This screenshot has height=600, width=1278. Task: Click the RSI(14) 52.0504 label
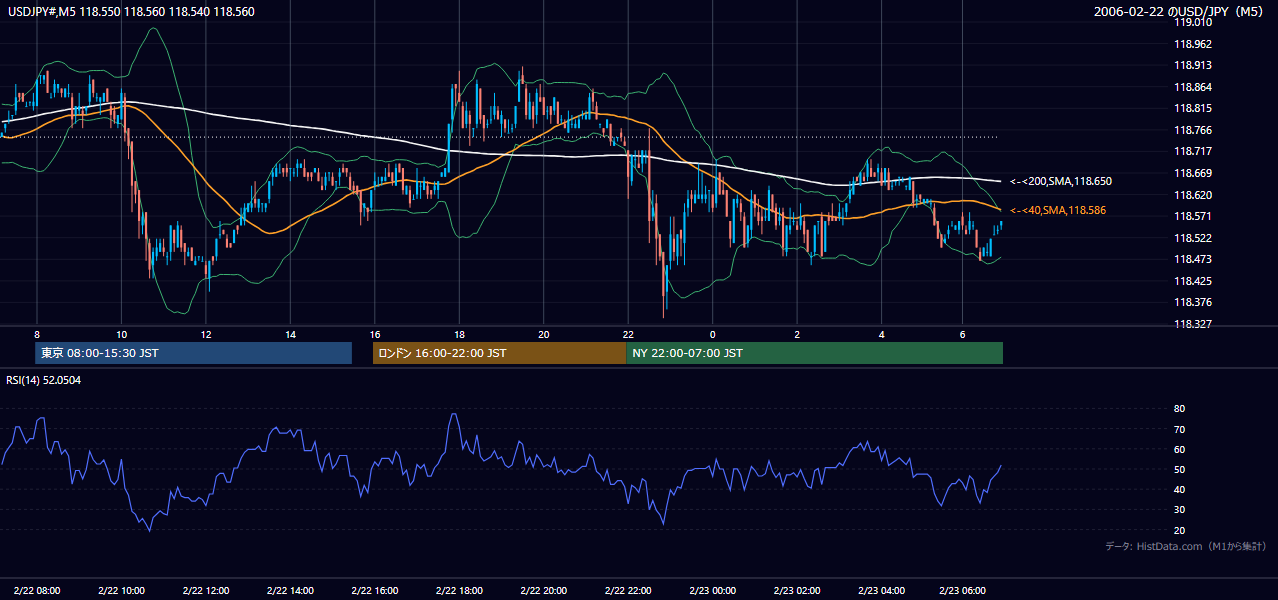(44, 380)
